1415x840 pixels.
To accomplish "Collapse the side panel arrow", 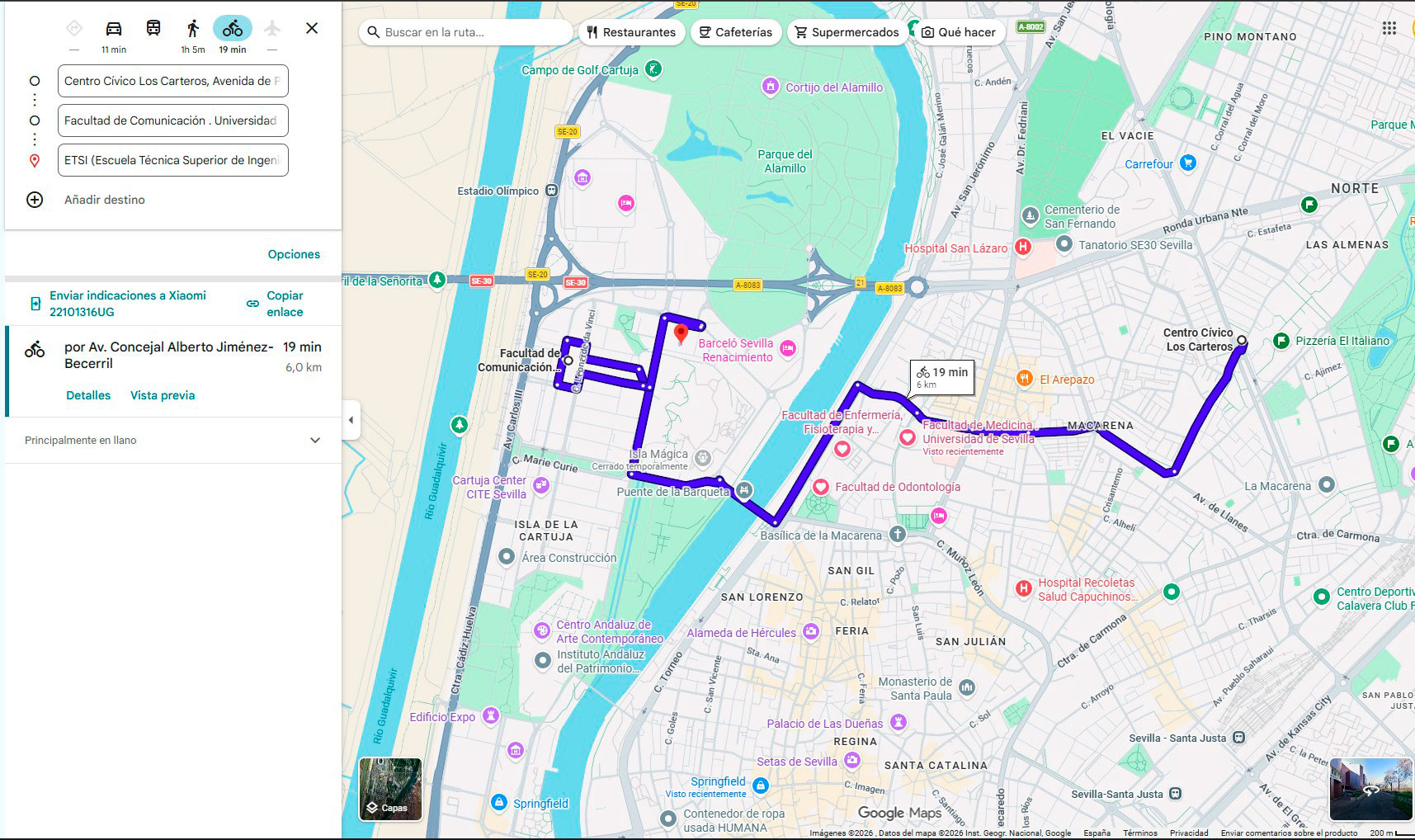I will point(351,420).
